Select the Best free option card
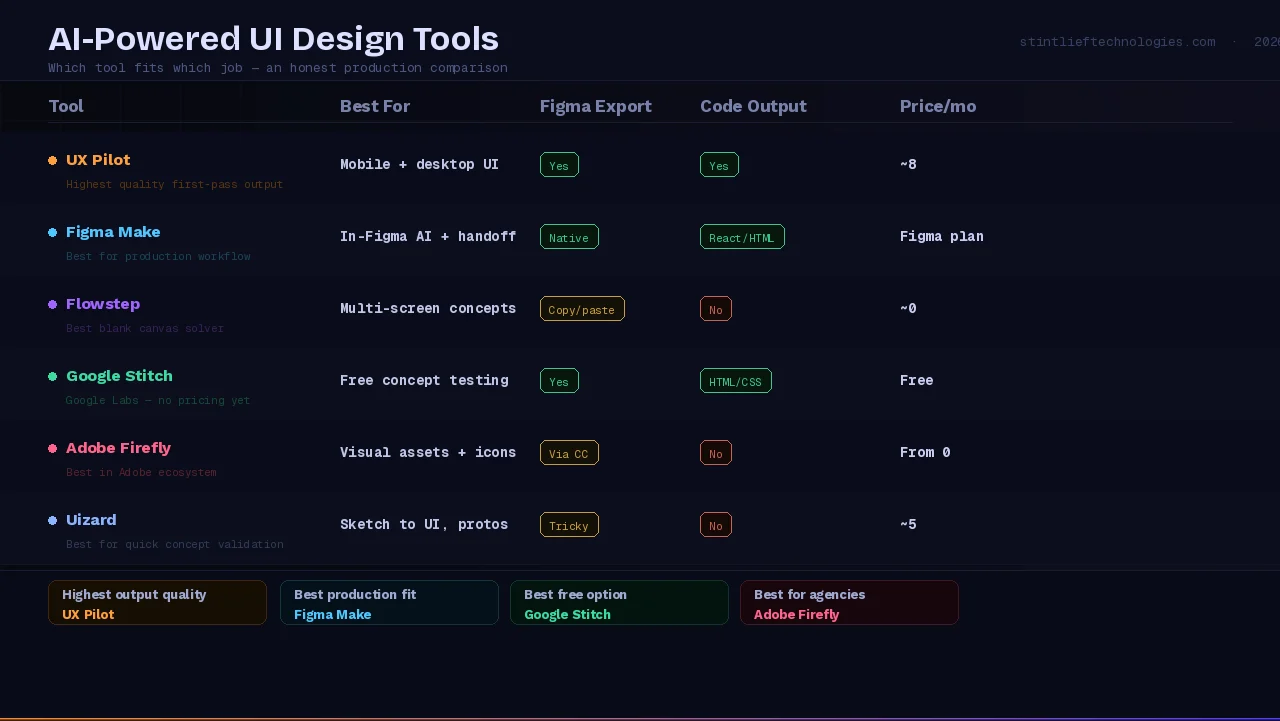 click(619, 603)
